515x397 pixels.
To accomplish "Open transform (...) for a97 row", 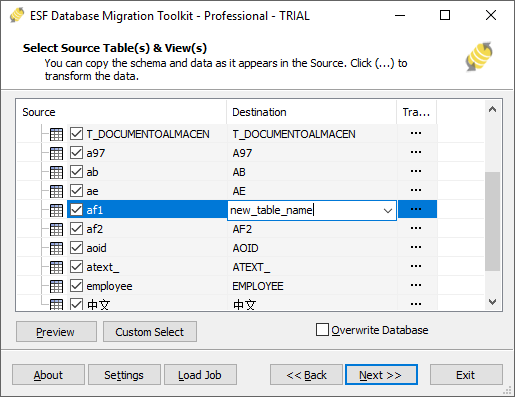I will (x=416, y=152).
